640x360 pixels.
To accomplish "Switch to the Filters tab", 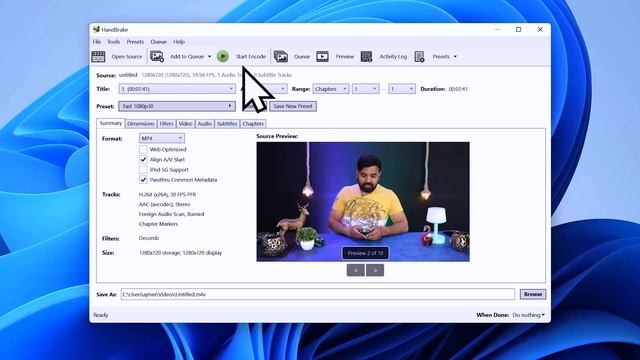I will 166,124.
